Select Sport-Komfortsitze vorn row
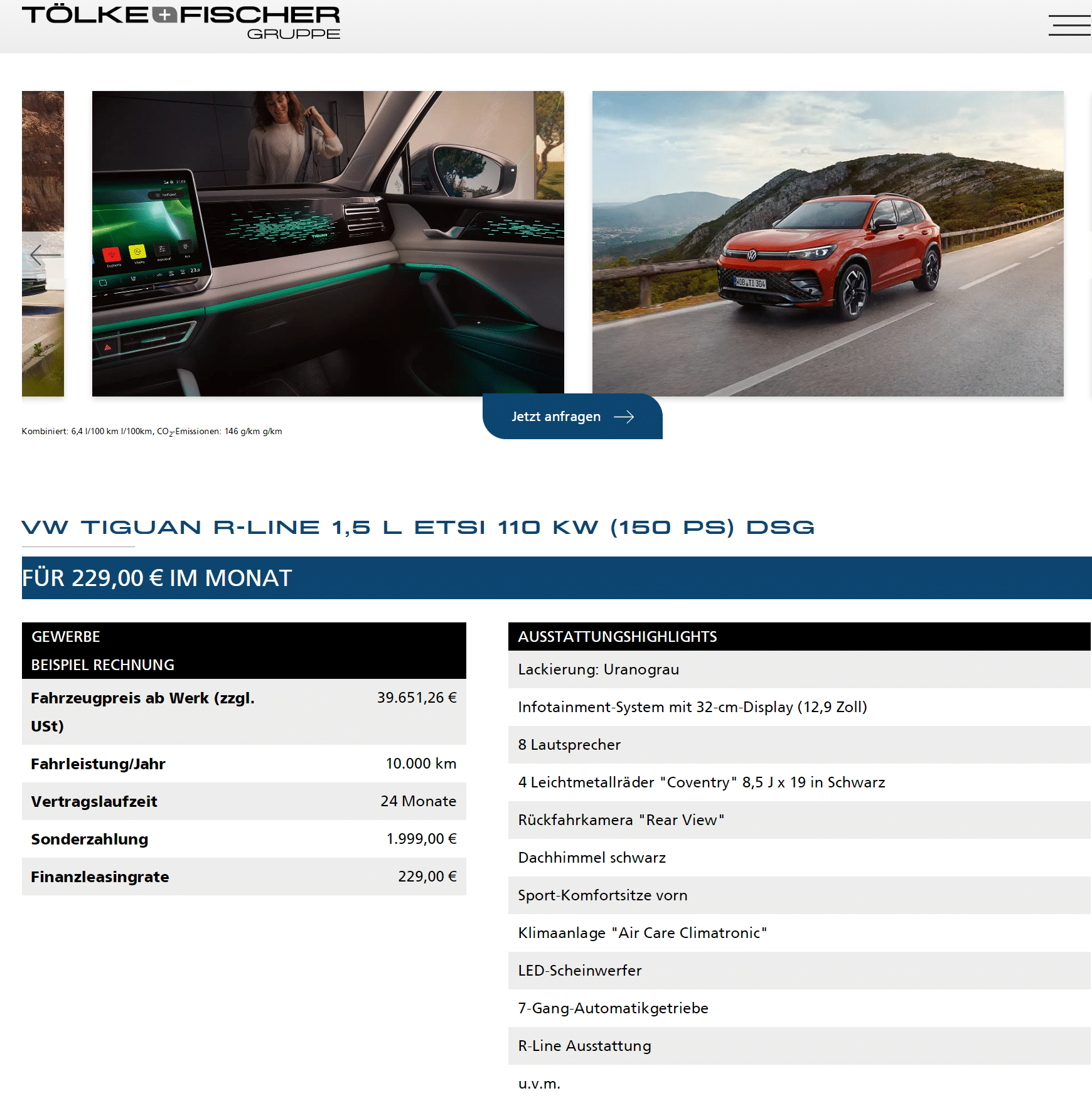Image resolution: width=1092 pixels, height=1103 pixels. 800,895
